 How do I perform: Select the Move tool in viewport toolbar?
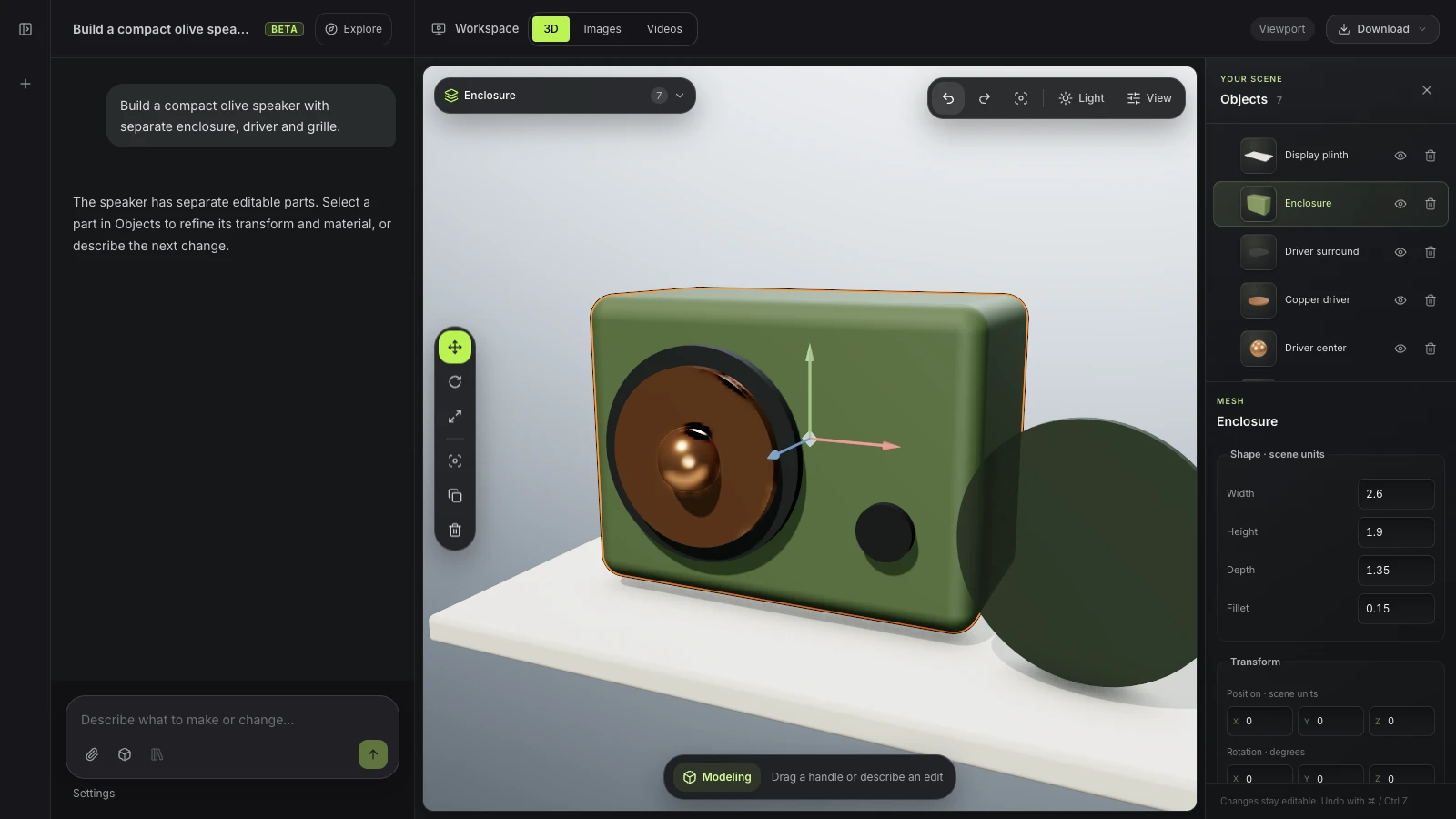(455, 347)
